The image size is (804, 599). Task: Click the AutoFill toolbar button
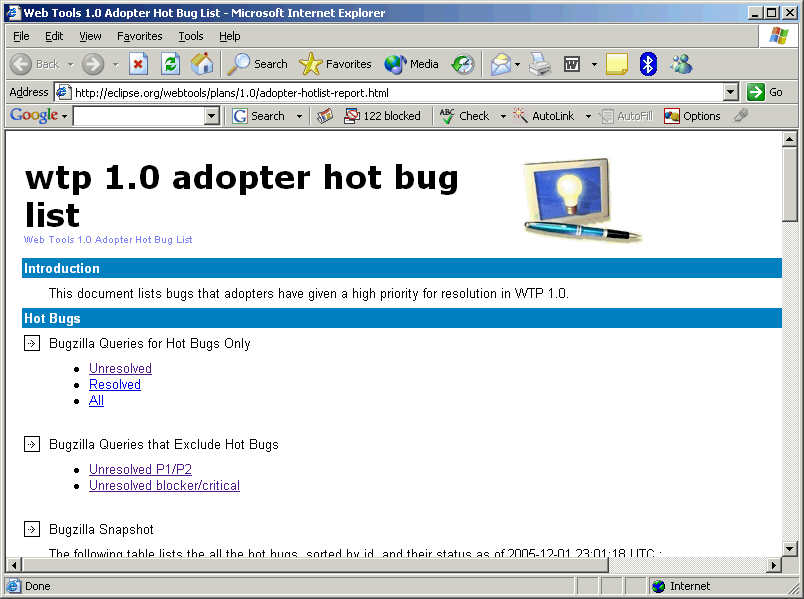(627, 116)
